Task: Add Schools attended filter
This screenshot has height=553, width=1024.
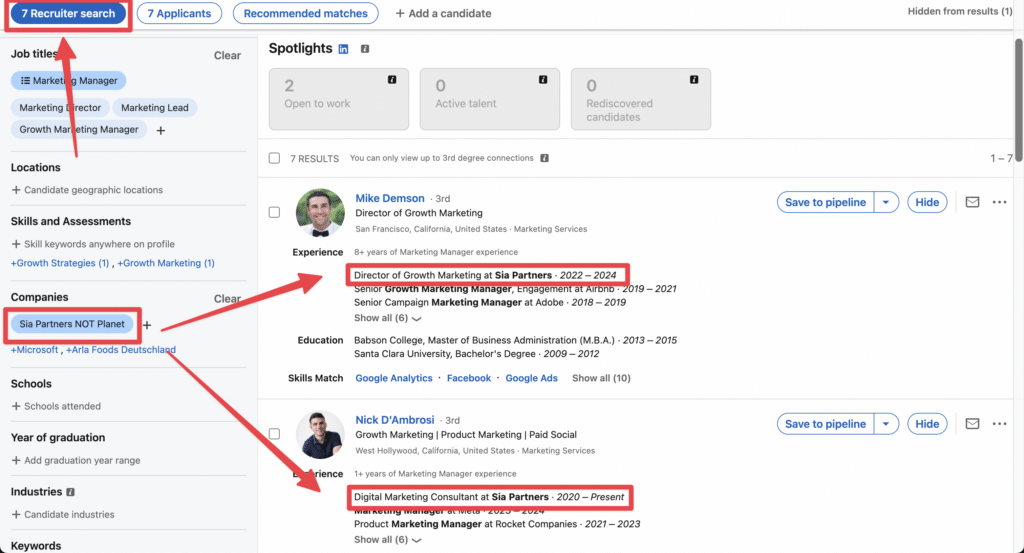Action: [x=56, y=406]
